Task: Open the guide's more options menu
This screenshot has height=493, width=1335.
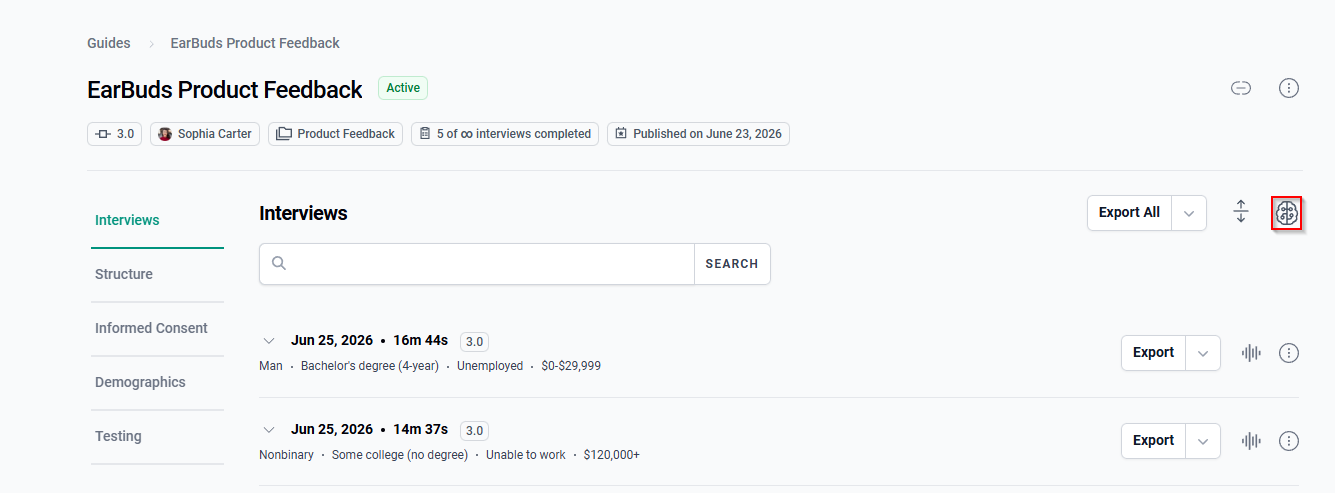Action: [1289, 88]
